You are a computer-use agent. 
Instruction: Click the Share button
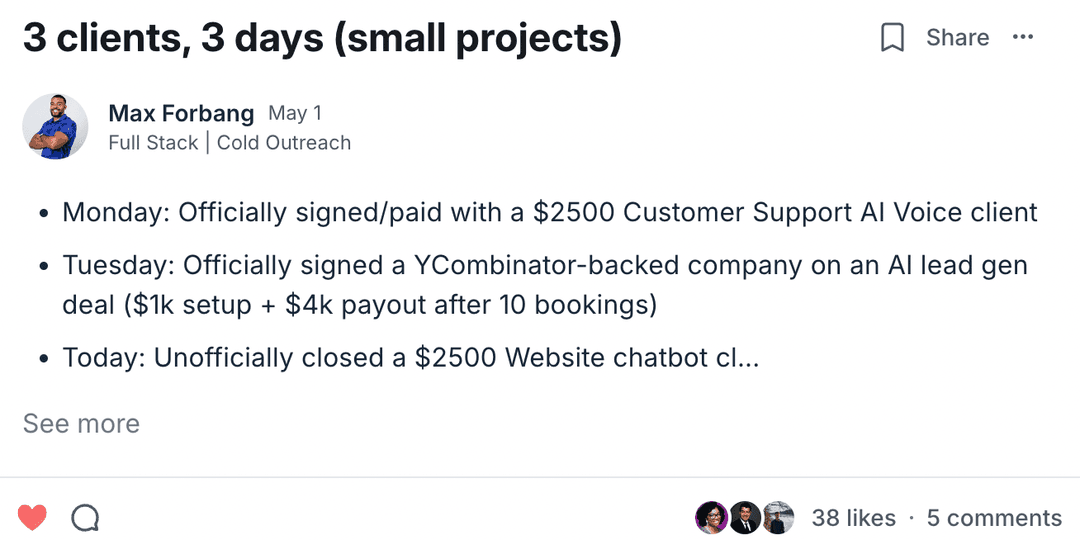[957, 38]
